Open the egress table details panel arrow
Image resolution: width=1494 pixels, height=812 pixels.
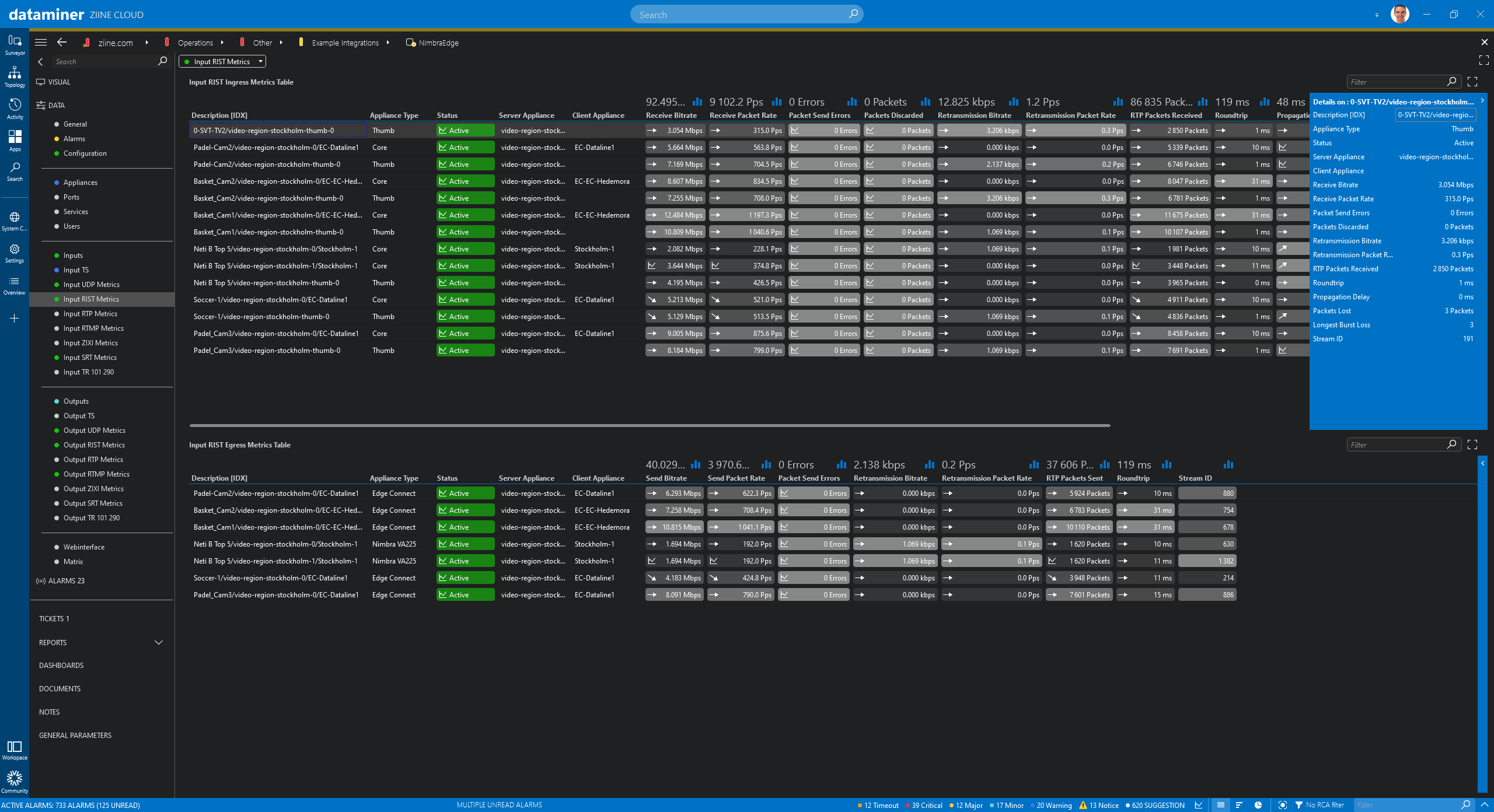1482,463
